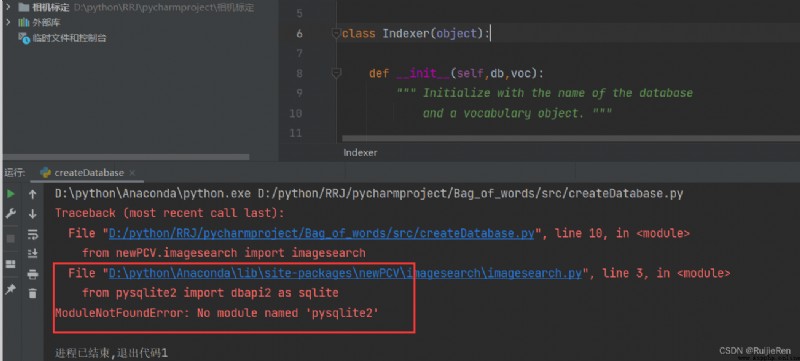This screenshot has height=361, width=800.
Task: Fold the class Indexer gutter marker
Action: pos(336,34)
